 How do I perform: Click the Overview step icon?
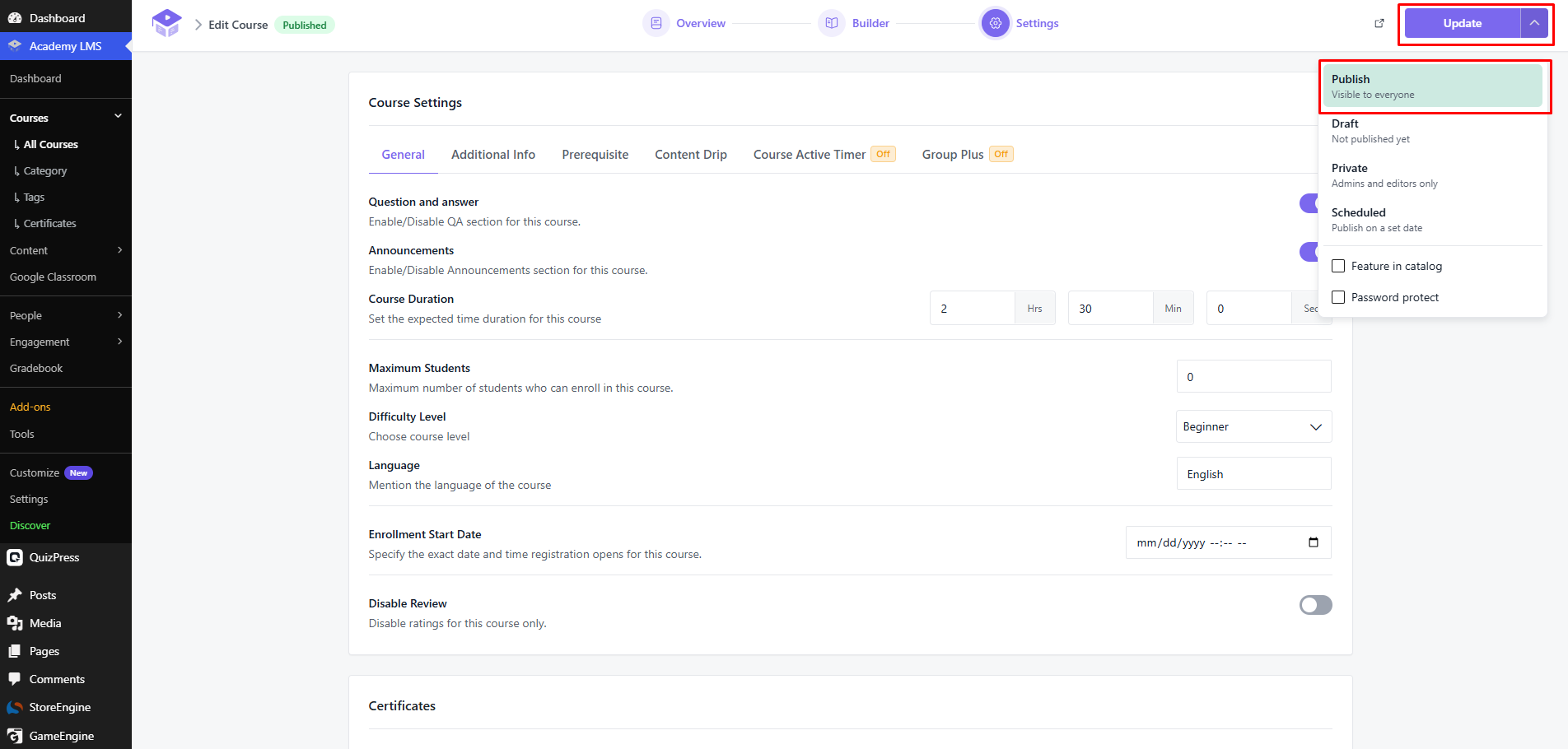tap(656, 23)
